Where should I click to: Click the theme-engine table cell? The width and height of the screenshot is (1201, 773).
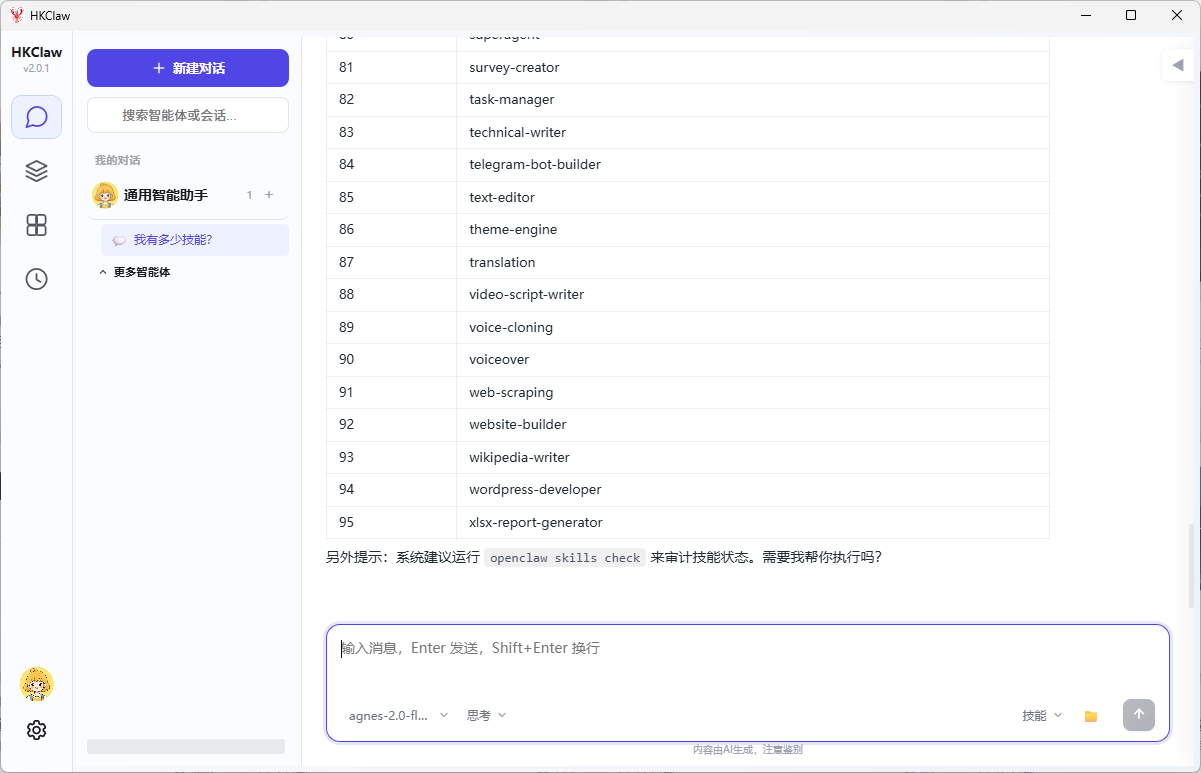[x=753, y=229]
